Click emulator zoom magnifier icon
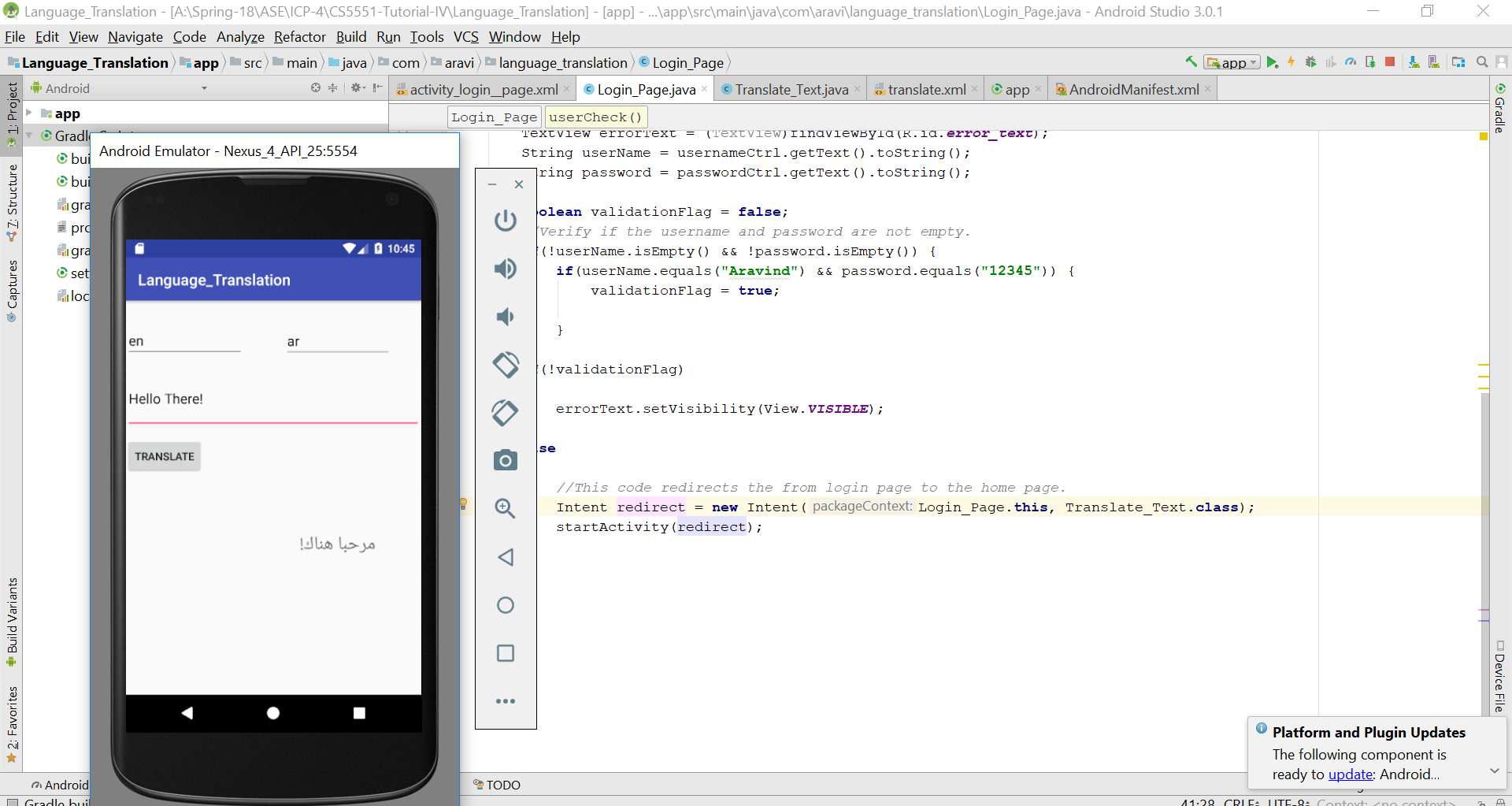This screenshot has width=1512, height=806. coord(506,508)
